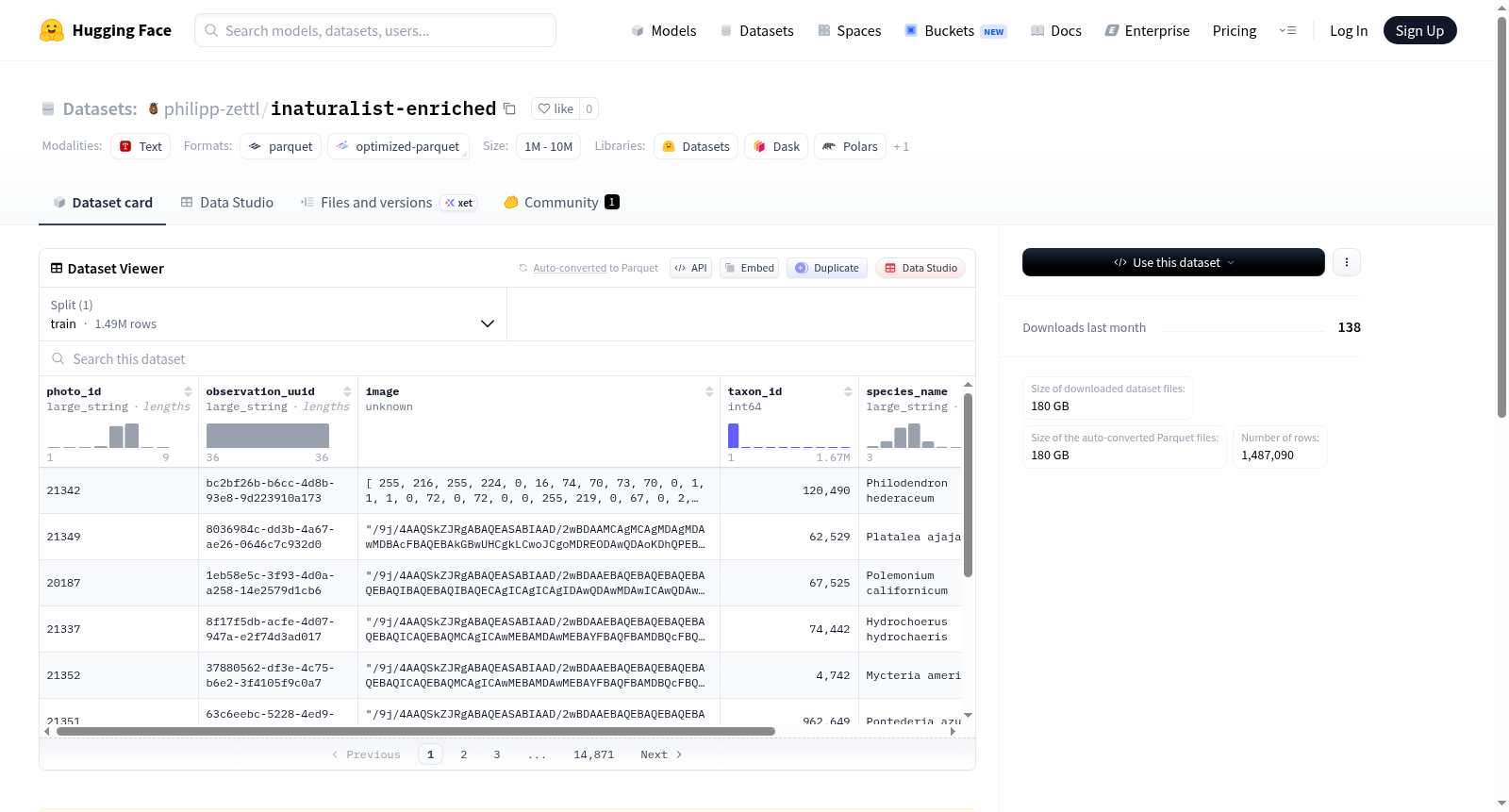This screenshot has width=1509, height=812.
Task: Click the photo_id histogram chart
Action: 108,436
